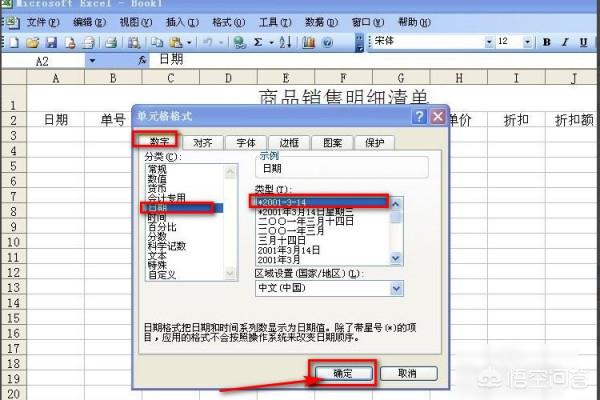The height and width of the screenshot is (400, 600).
Task: Toggle Underline formatting button
Action: (583, 42)
